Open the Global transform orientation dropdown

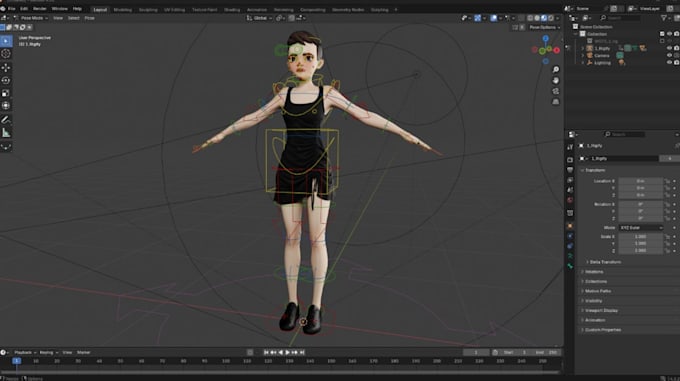[259, 18]
